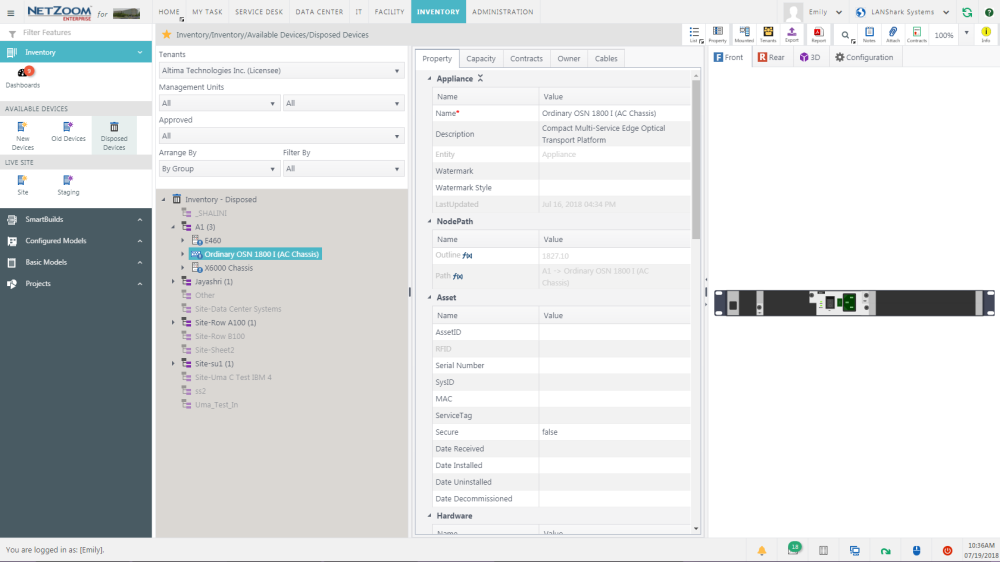Open the hamburger menu beside the NetZoom logo
Image resolution: width=1000 pixels, height=562 pixels.
(x=10, y=13)
